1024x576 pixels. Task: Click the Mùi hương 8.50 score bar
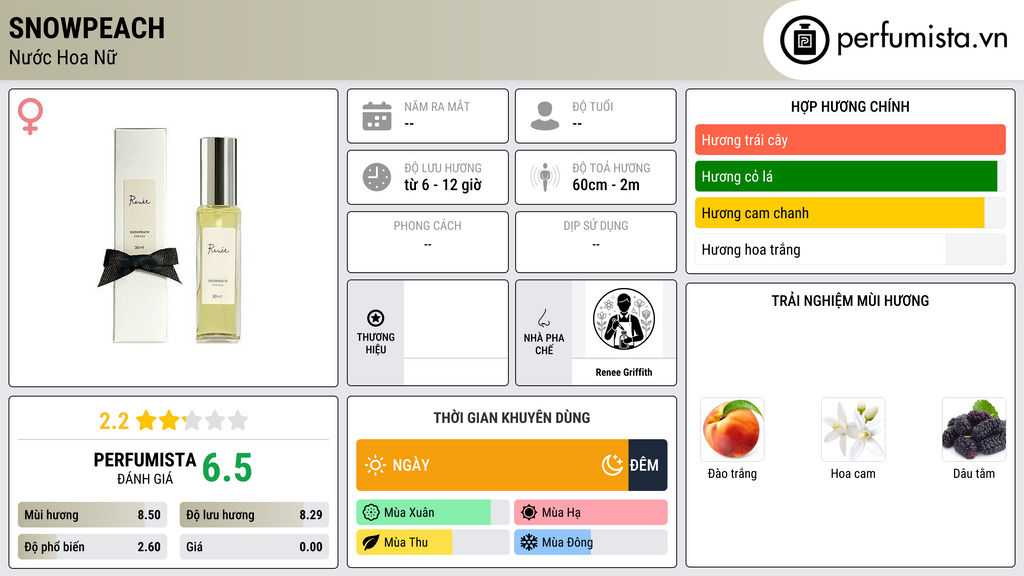93,515
